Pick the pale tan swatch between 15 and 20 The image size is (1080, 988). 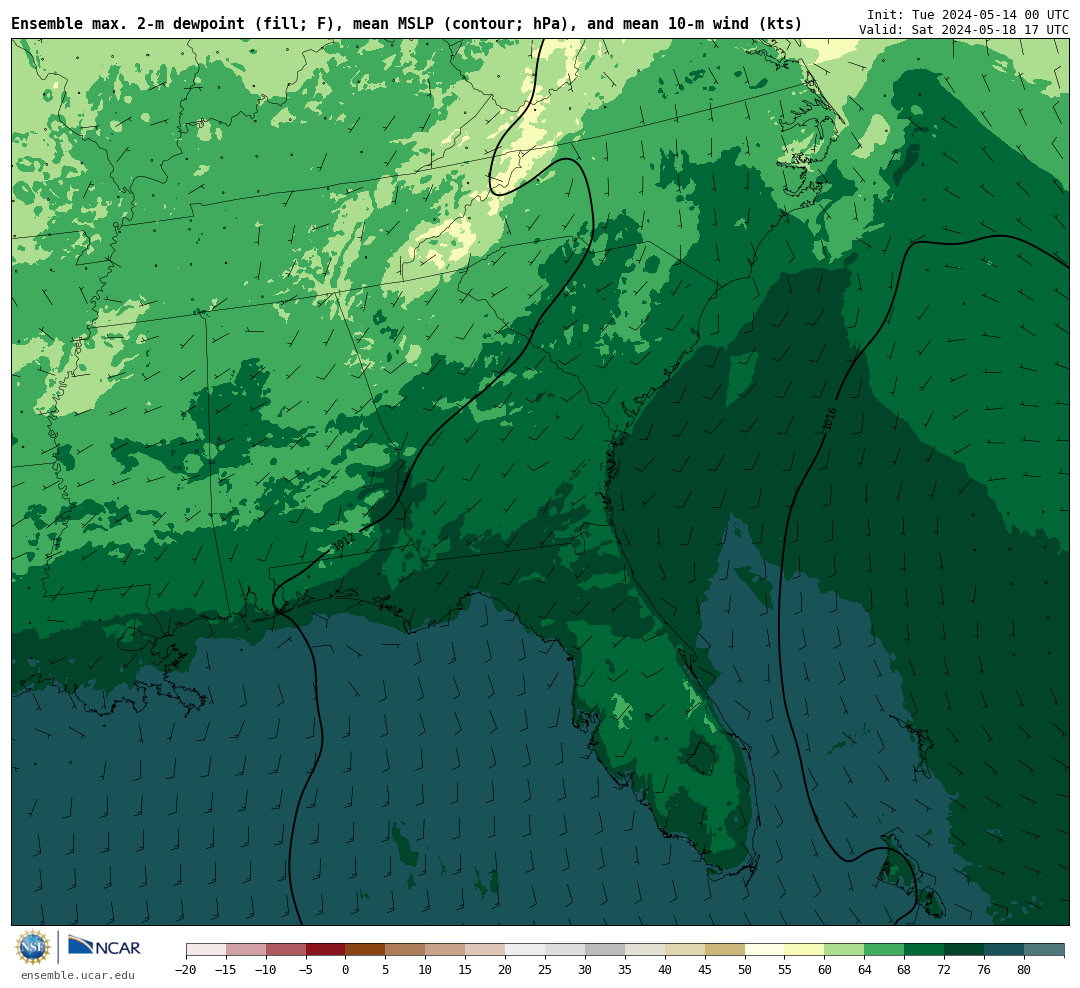(x=486, y=951)
